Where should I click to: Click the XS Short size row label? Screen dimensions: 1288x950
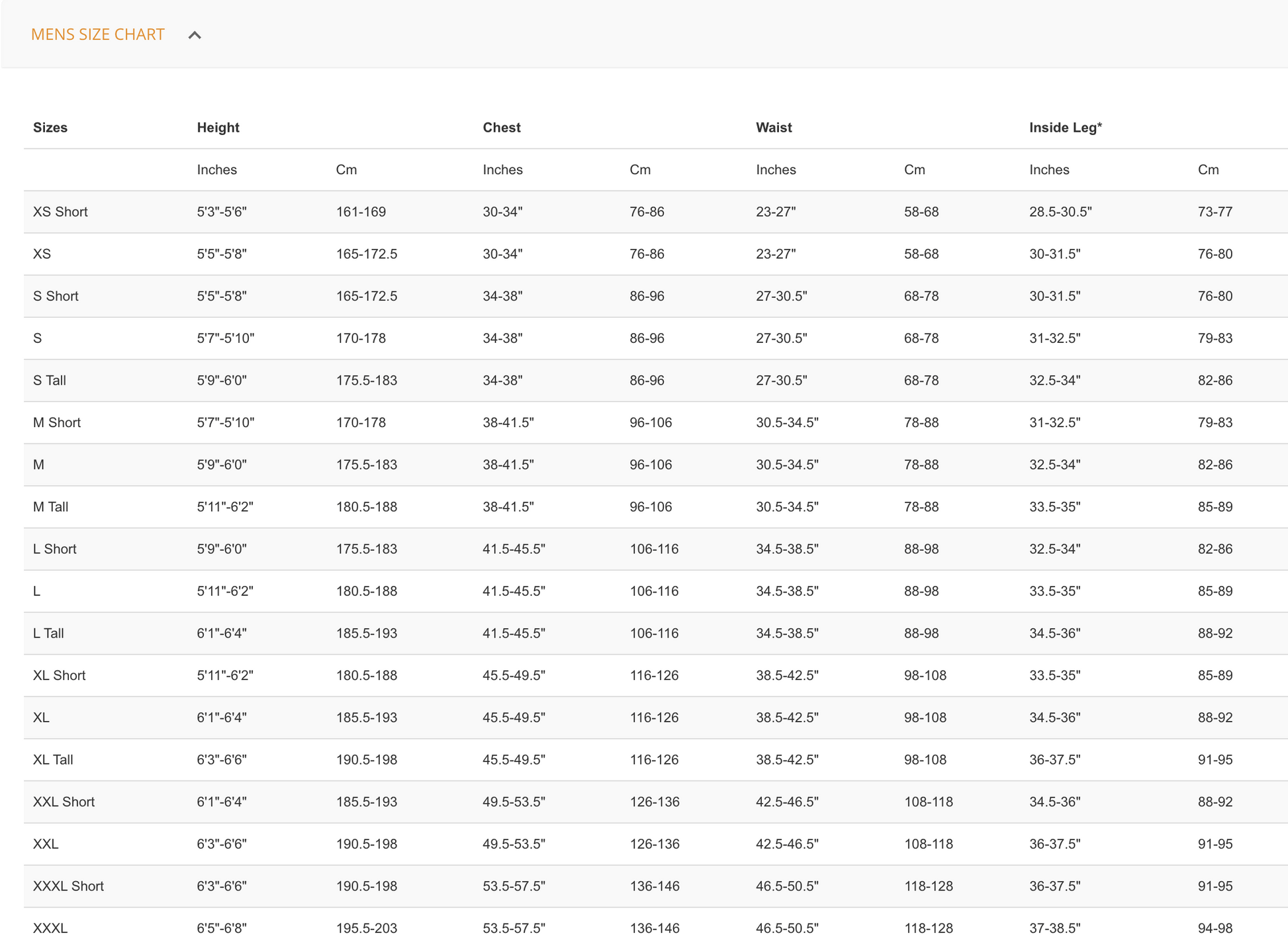[x=60, y=212]
